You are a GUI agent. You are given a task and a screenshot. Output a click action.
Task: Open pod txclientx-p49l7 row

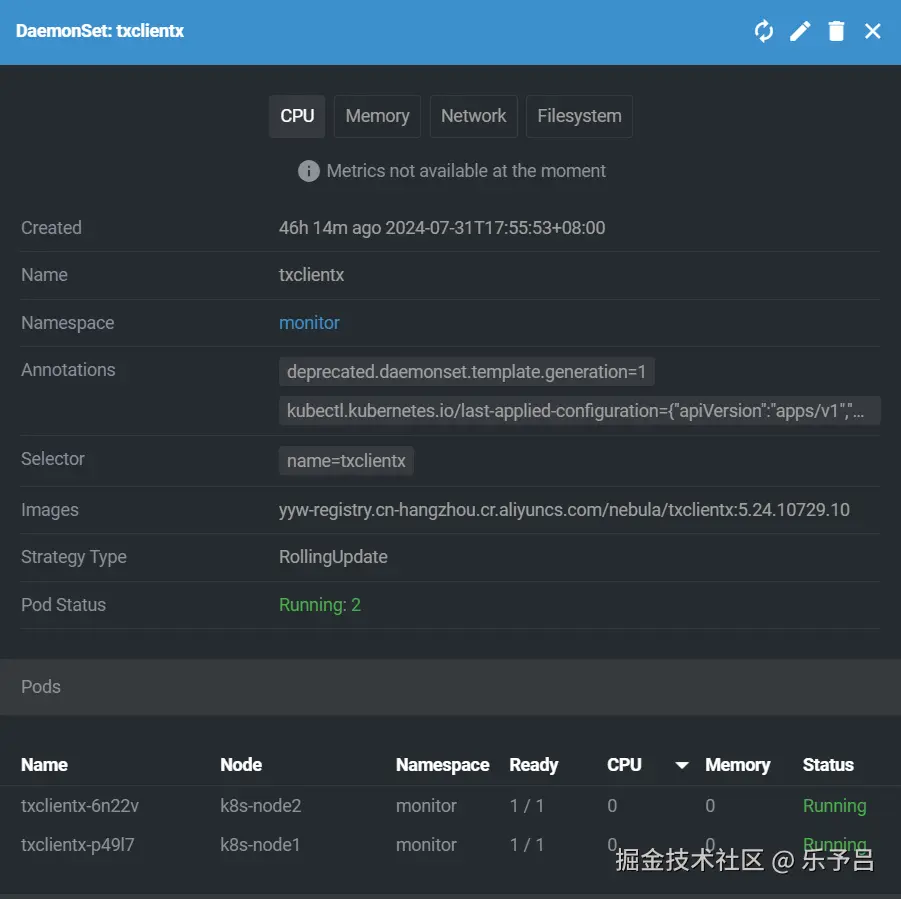click(x=78, y=845)
